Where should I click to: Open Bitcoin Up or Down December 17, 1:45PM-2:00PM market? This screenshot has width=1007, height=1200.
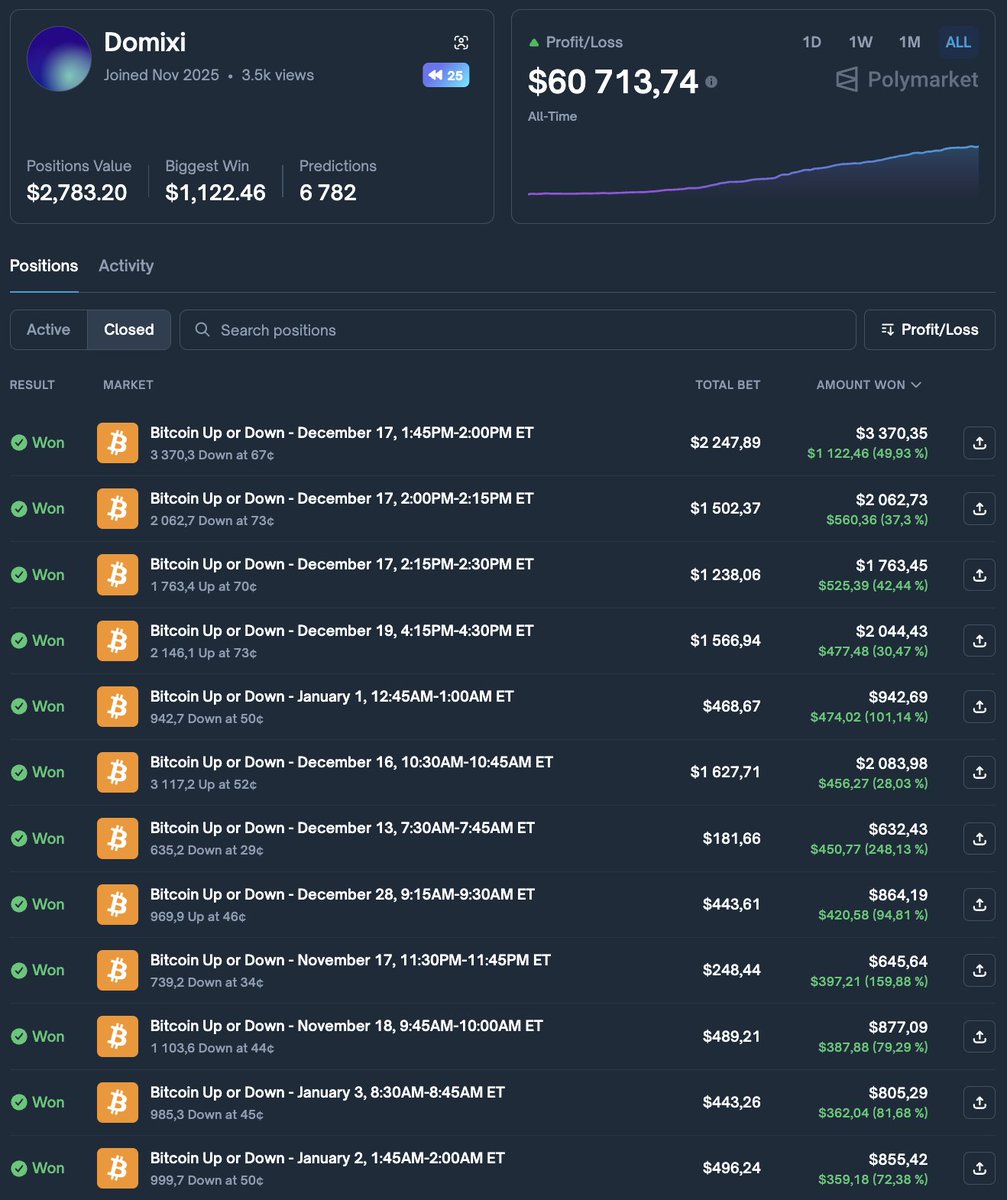342,433
